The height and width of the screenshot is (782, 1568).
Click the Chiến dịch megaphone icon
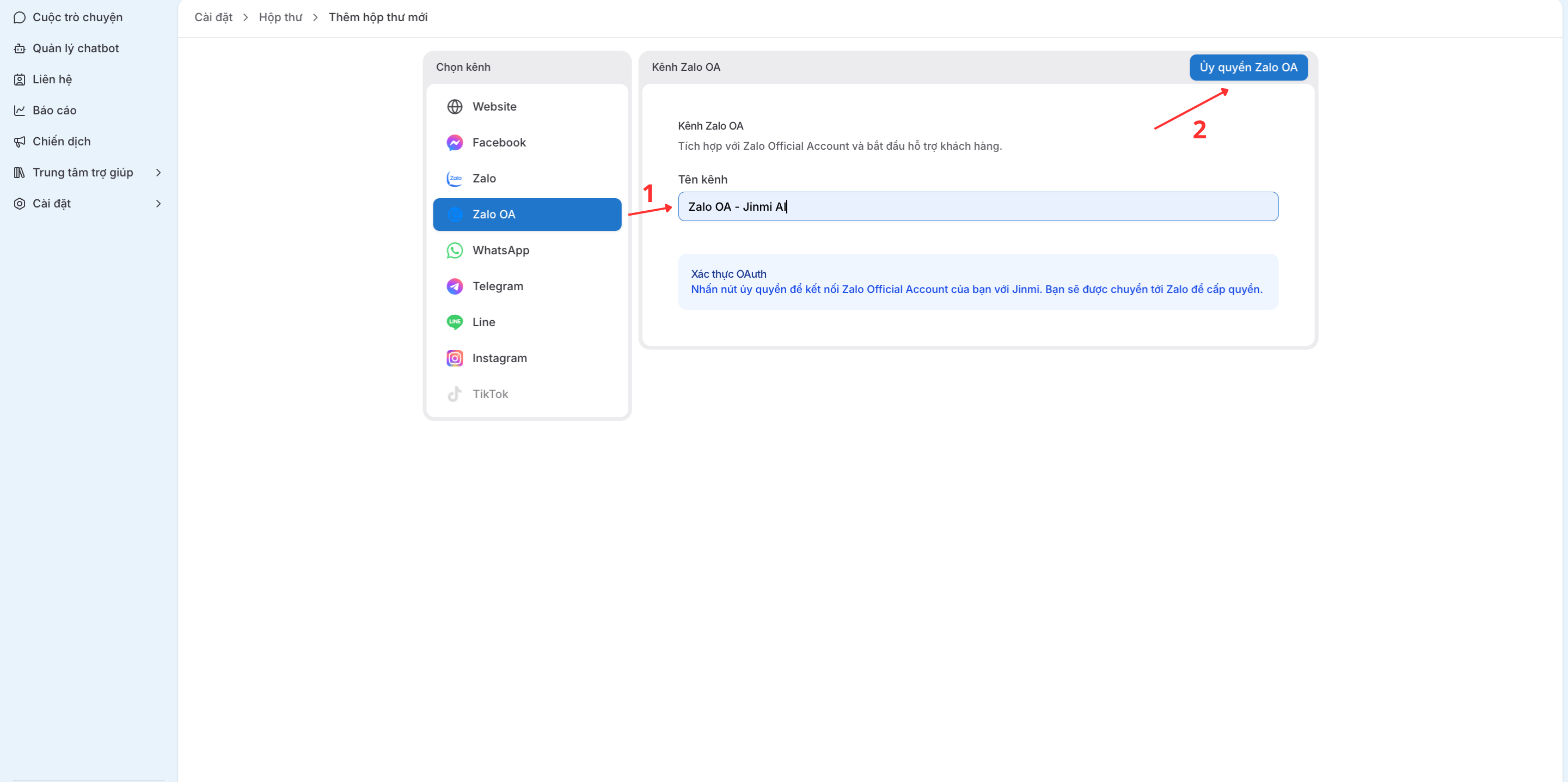click(20, 141)
